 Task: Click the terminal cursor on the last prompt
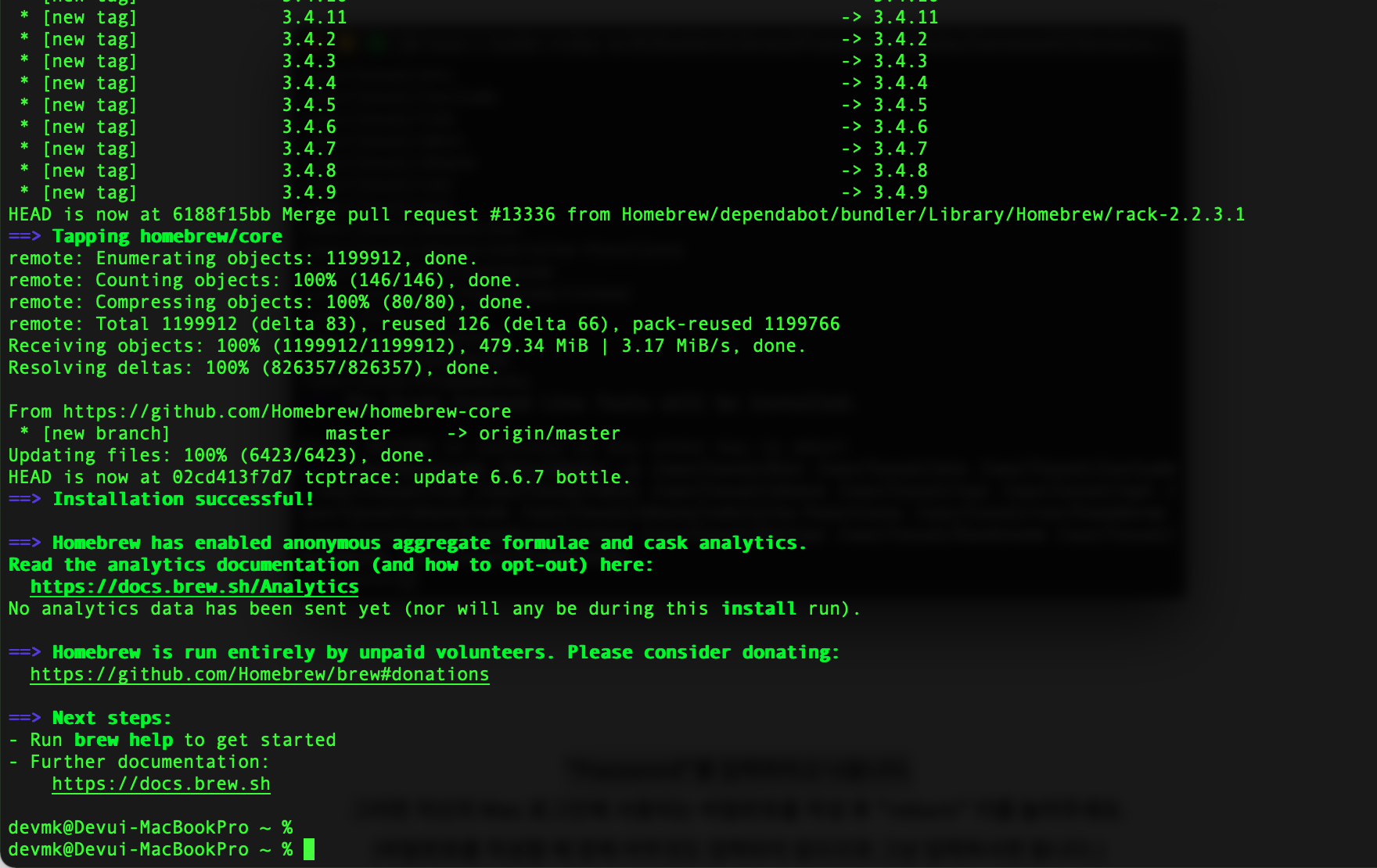point(309,849)
